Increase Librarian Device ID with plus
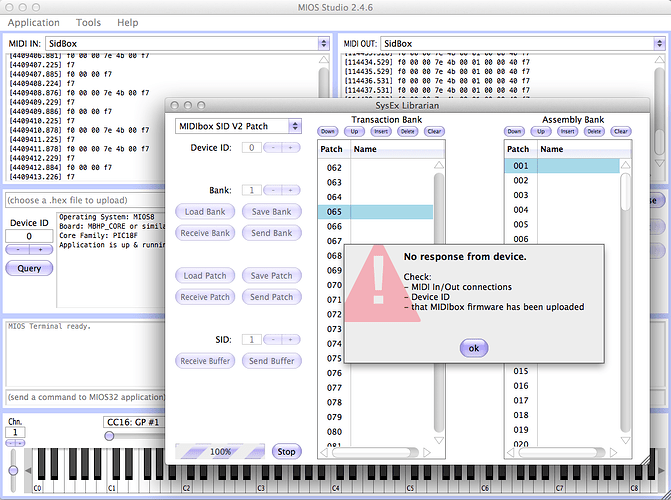671x500 pixels. point(291,148)
